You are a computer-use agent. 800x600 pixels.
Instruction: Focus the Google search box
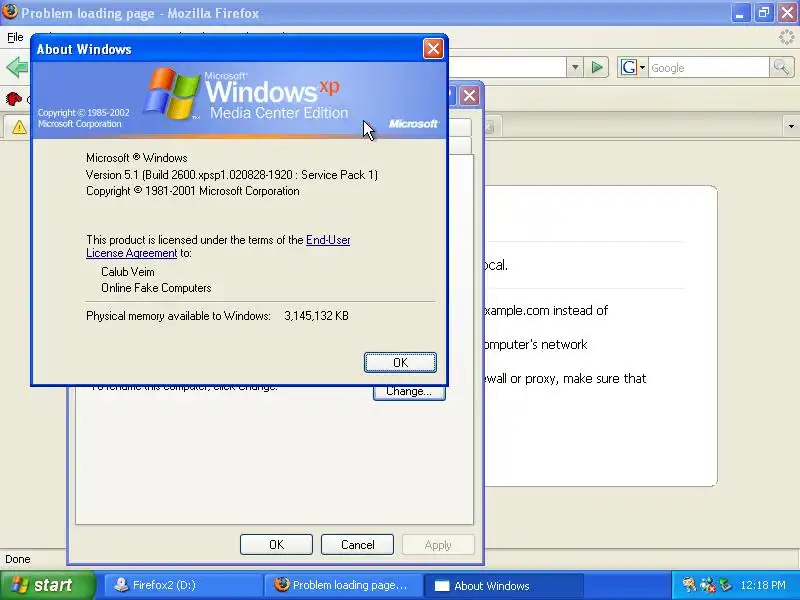tap(709, 67)
